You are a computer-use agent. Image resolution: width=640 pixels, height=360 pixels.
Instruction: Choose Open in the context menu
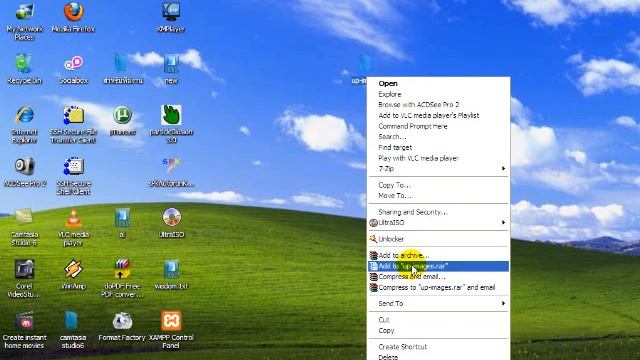[x=439, y=83]
